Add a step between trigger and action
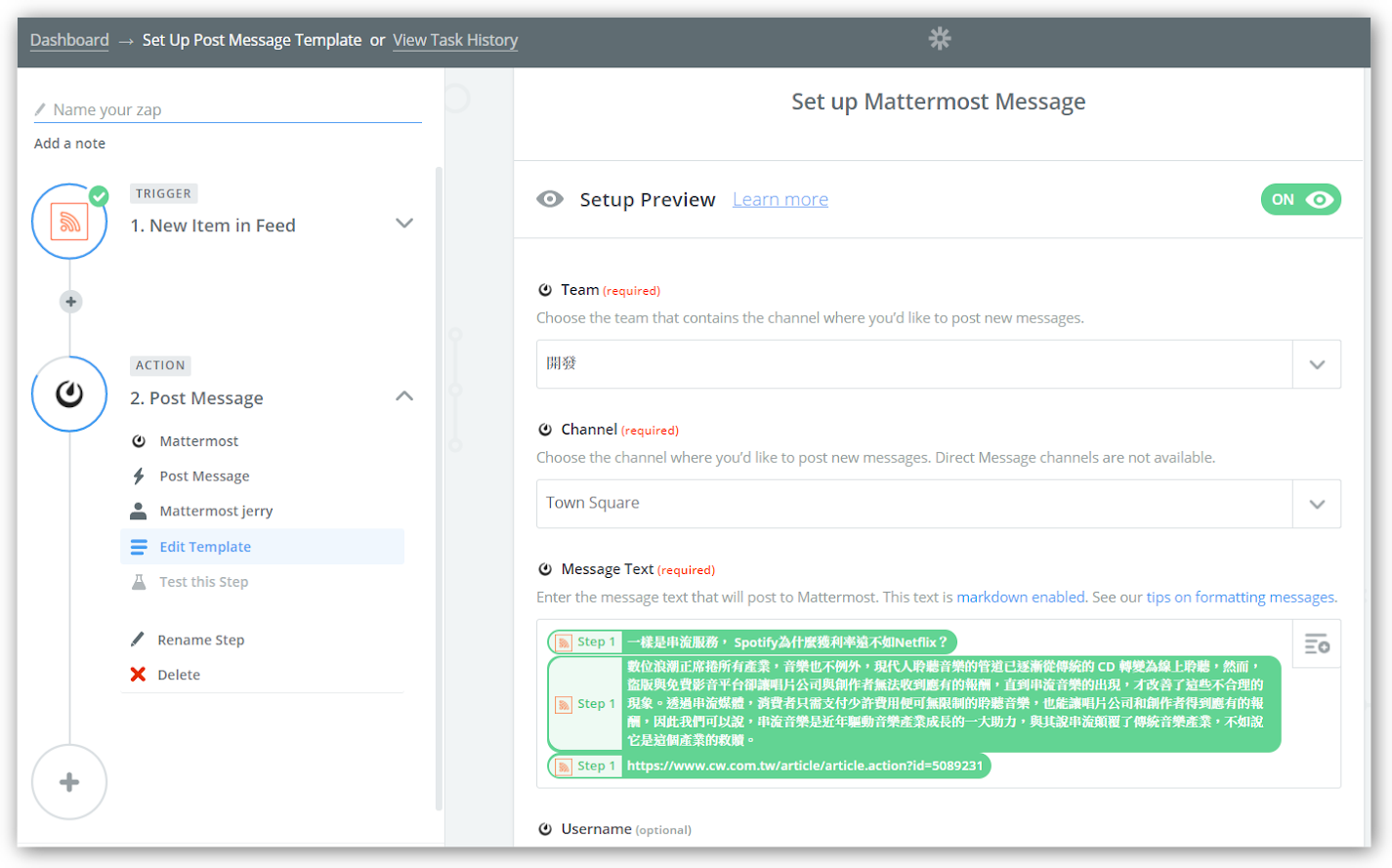The height and width of the screenshot is (868, 1392). coord(70,302)
